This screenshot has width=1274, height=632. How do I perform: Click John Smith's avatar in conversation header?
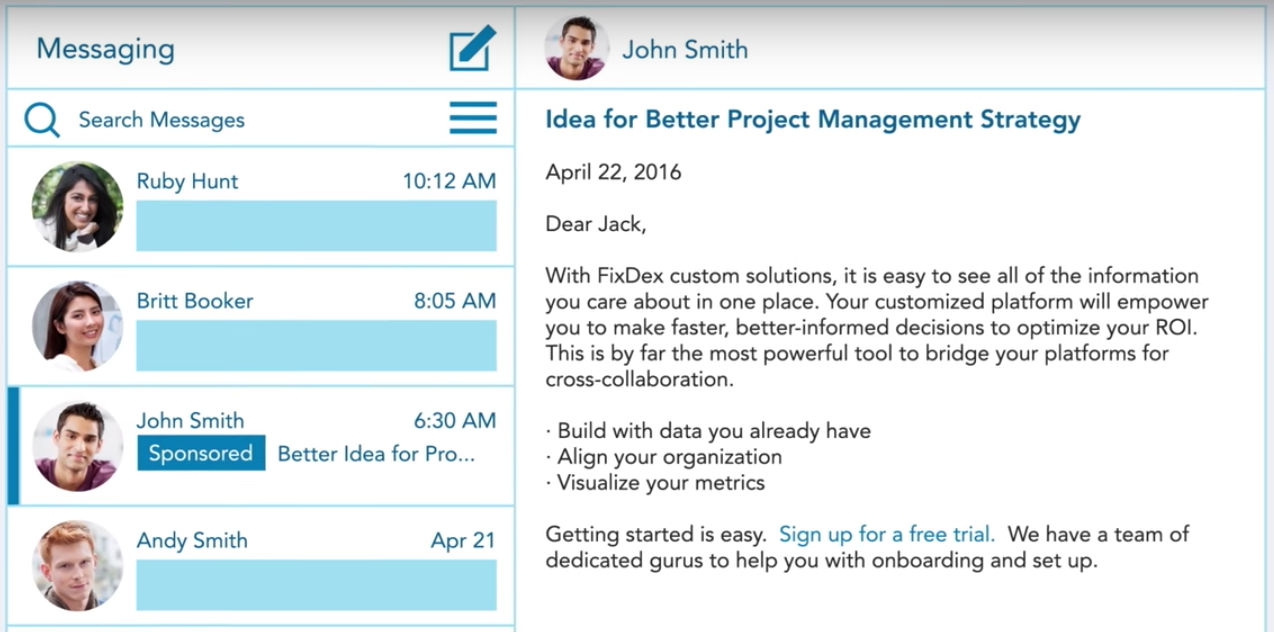[576, 48]
